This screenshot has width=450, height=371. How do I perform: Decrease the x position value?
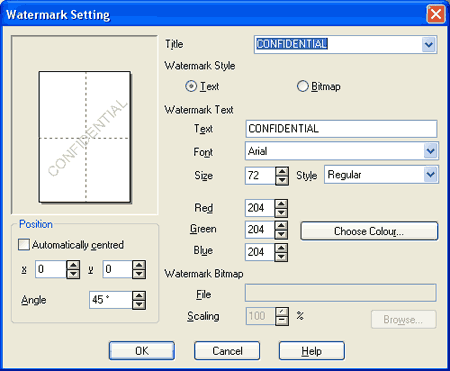click(x=73, y=274)
